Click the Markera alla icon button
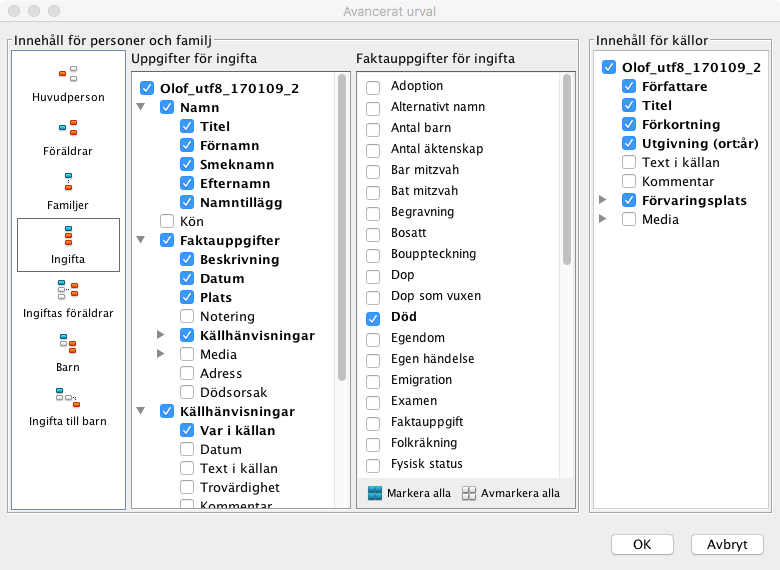Screen dimensions: 780x570 point(375,493)
